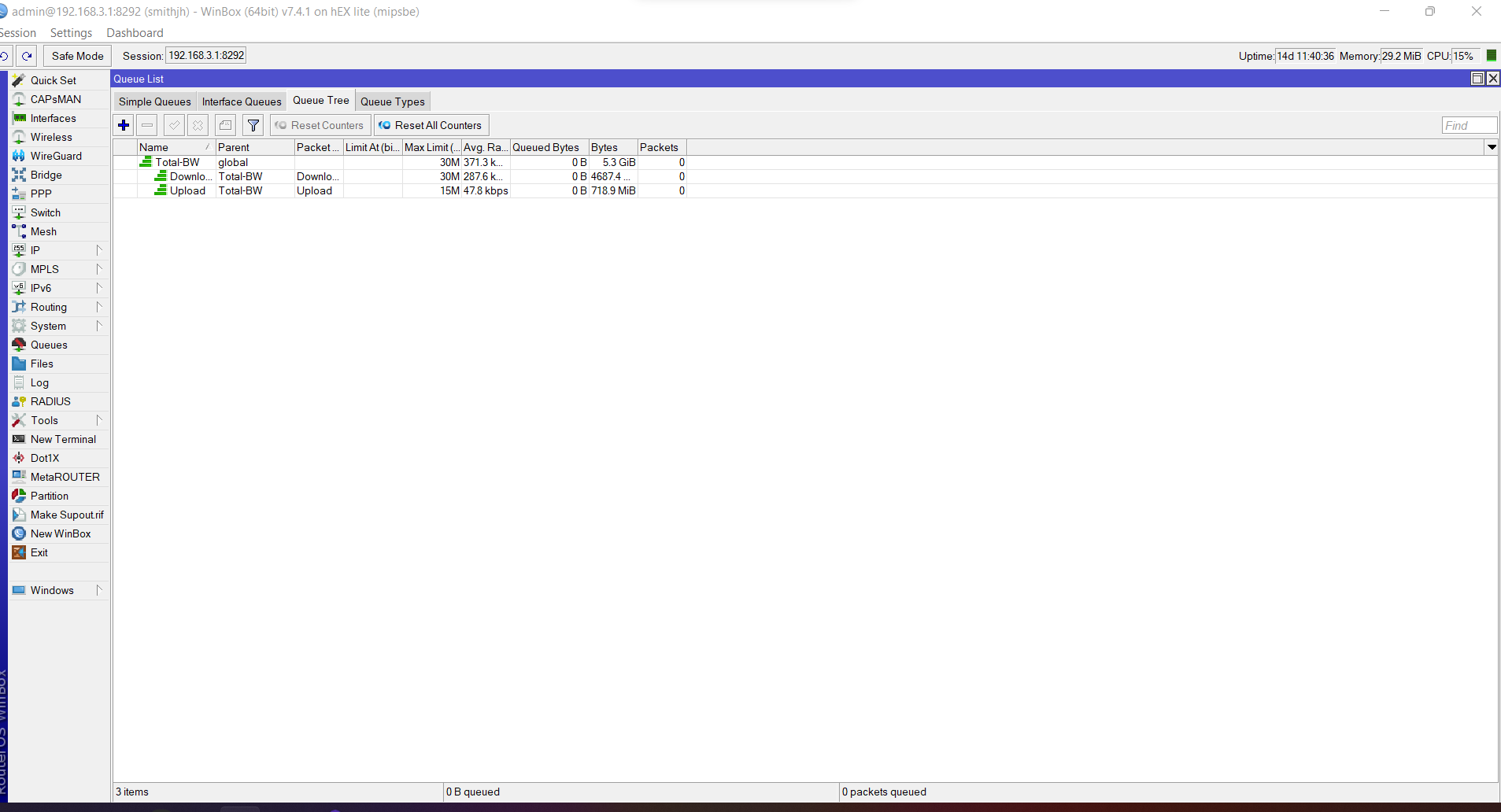Sort by the Queued Bytes column header
The height and width of the screenshot is (812, 1501).
[x=549, y=147]
